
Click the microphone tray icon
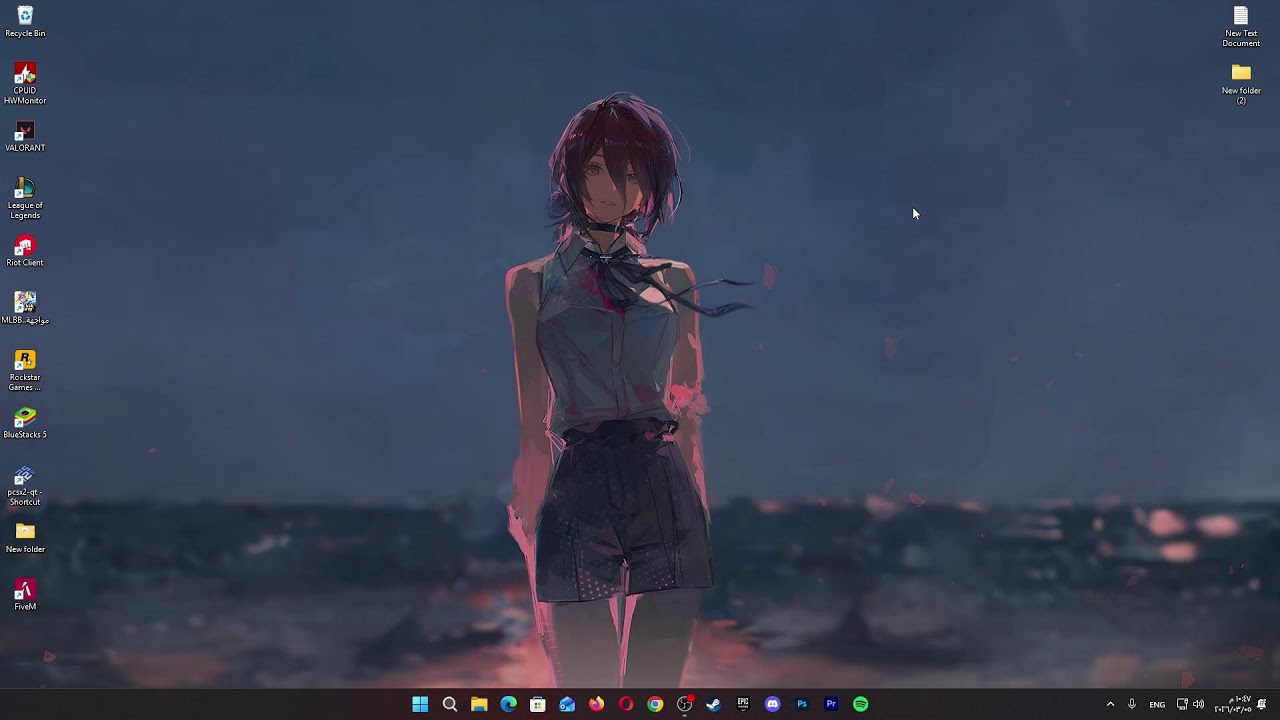click(1132, 704)
